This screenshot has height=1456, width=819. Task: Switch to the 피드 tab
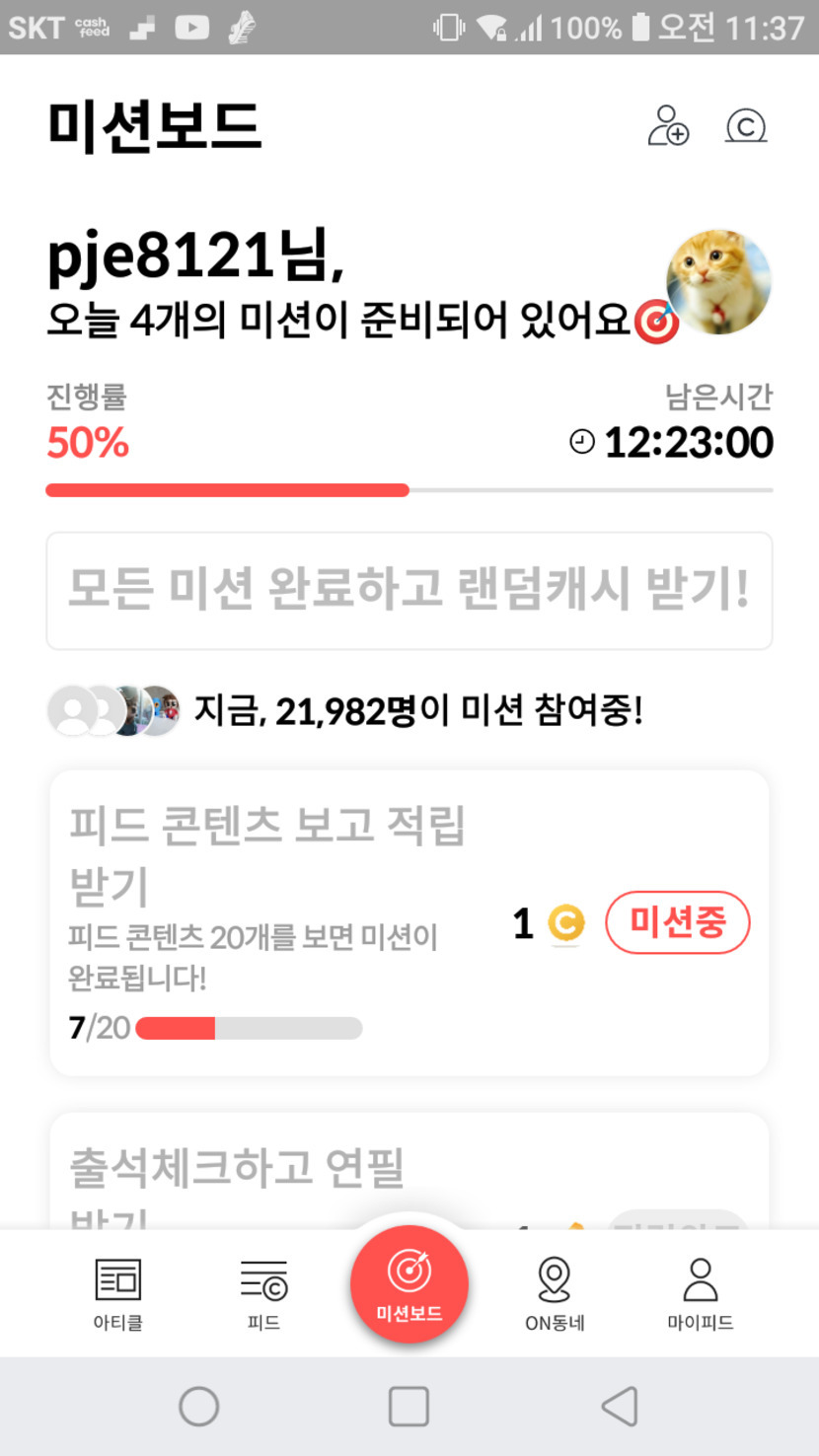point(263,1293)
